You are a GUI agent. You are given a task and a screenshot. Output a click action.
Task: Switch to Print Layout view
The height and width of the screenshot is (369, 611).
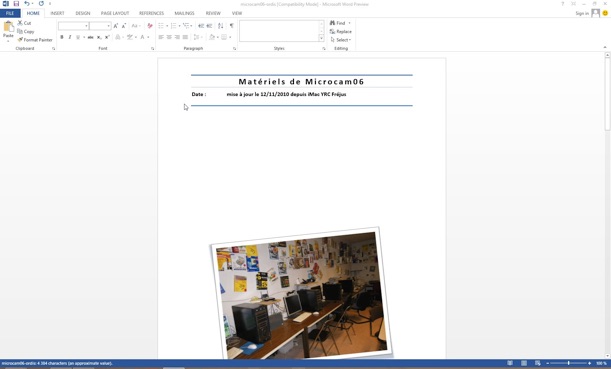click(524, 363)
